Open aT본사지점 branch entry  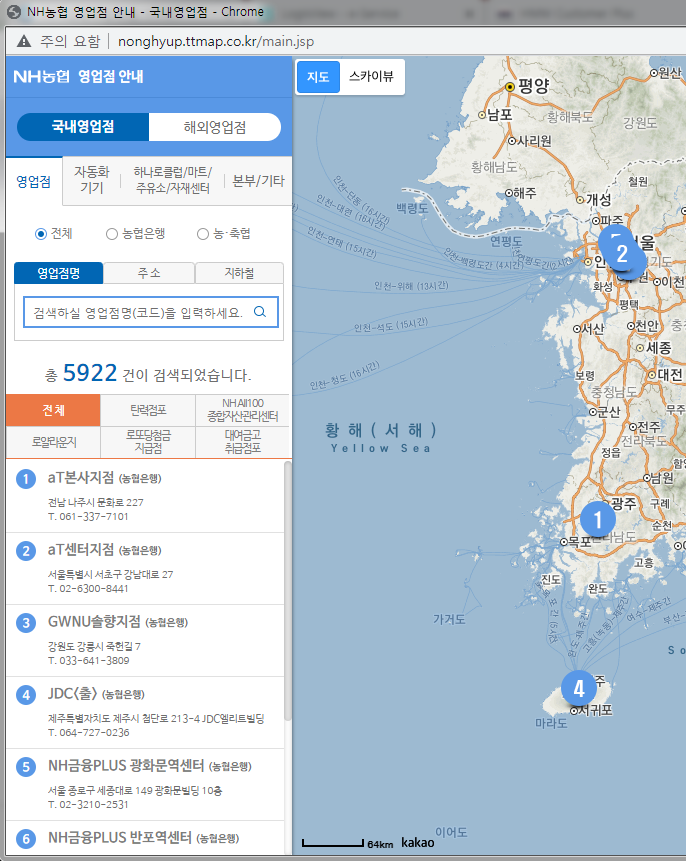[x=145, y=496]
